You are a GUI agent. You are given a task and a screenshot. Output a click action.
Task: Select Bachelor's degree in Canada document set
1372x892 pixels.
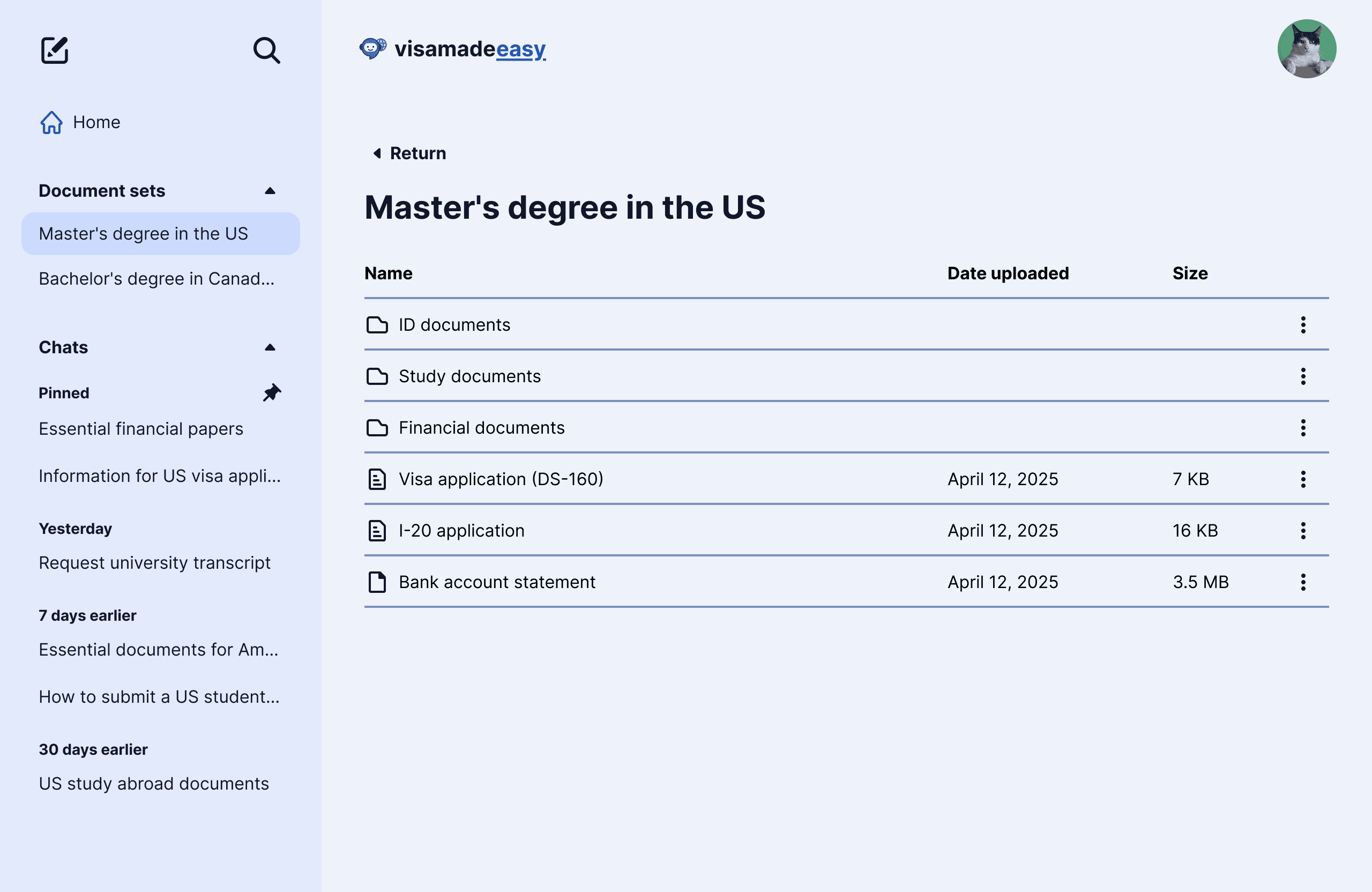pos(156,279)
